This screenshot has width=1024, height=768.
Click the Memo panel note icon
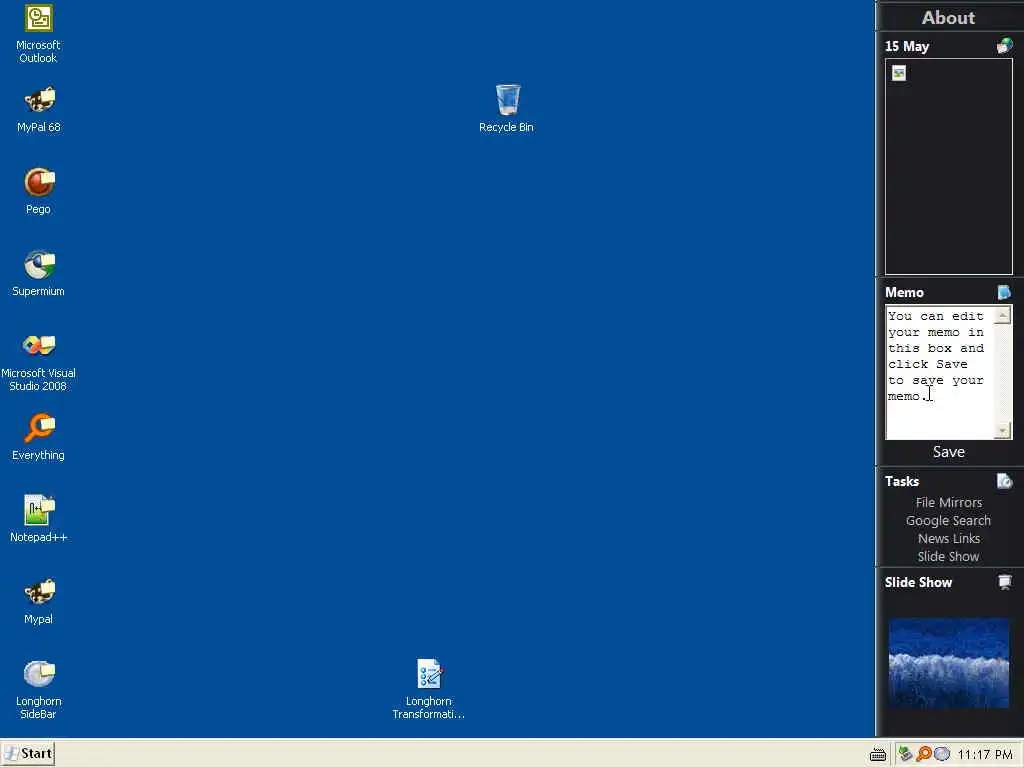tap(1004, 292)
